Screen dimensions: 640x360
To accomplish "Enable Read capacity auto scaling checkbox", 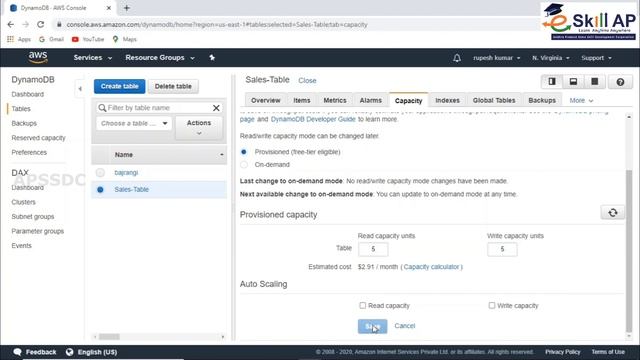I will pos(362,305).
